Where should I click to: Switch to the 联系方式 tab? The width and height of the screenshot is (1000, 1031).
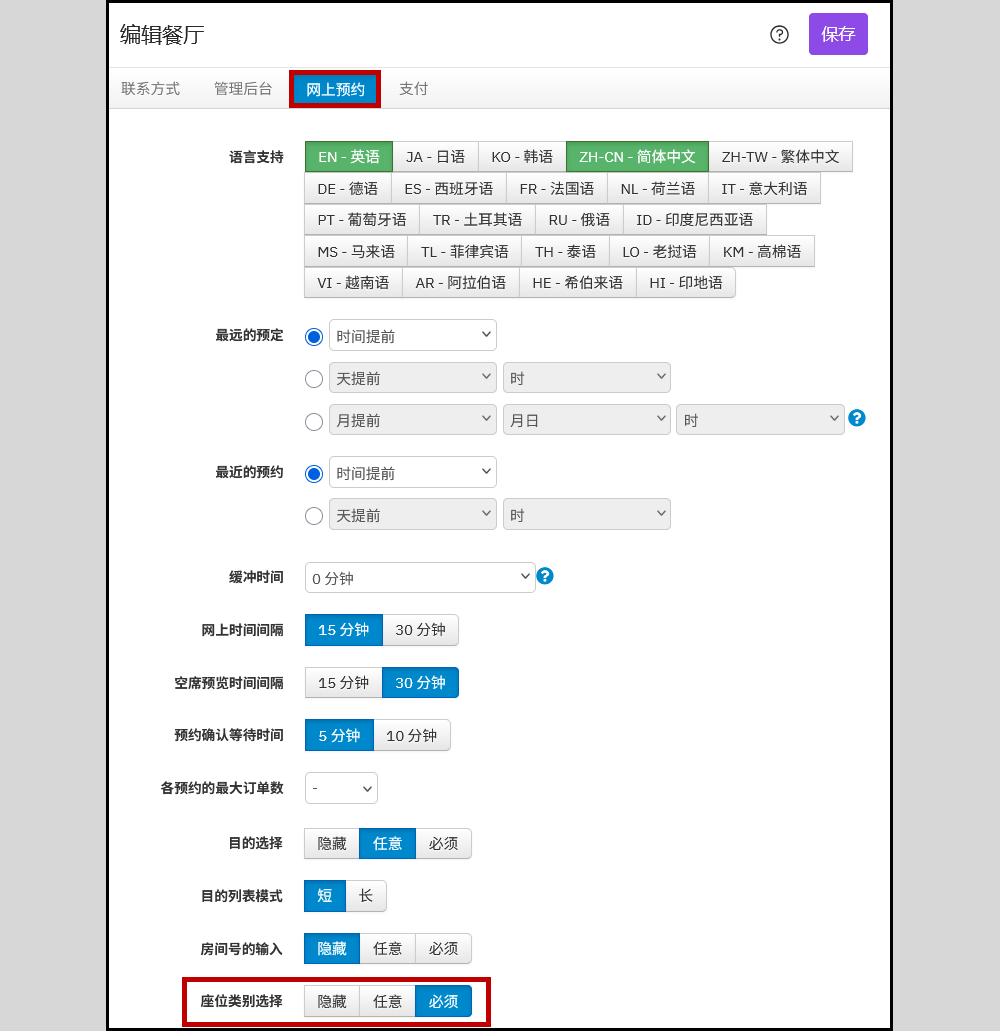click(x=151, y=89)
